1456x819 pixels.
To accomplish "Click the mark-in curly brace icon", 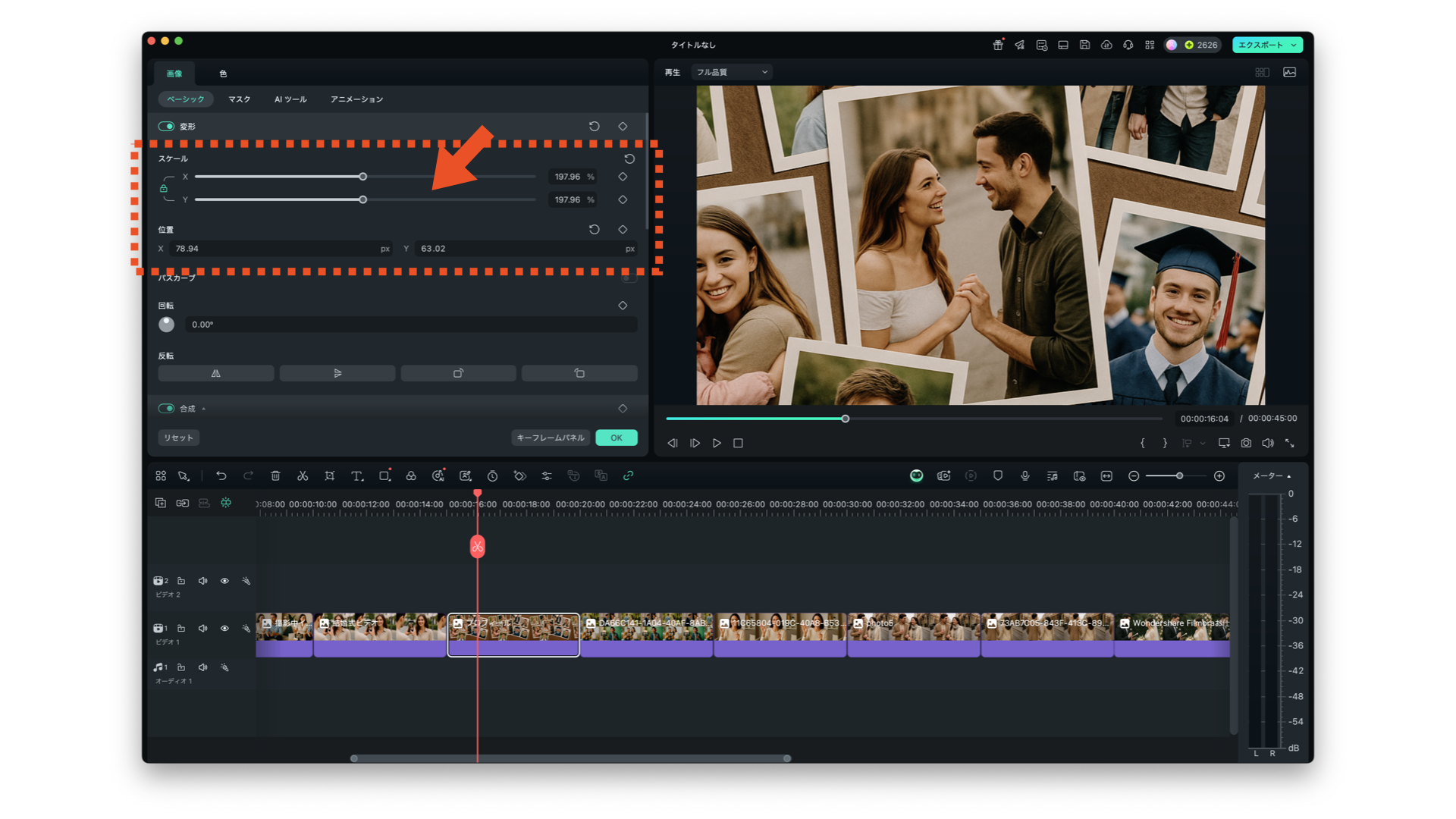I will pyautogui.click(x=1143, y=443).
